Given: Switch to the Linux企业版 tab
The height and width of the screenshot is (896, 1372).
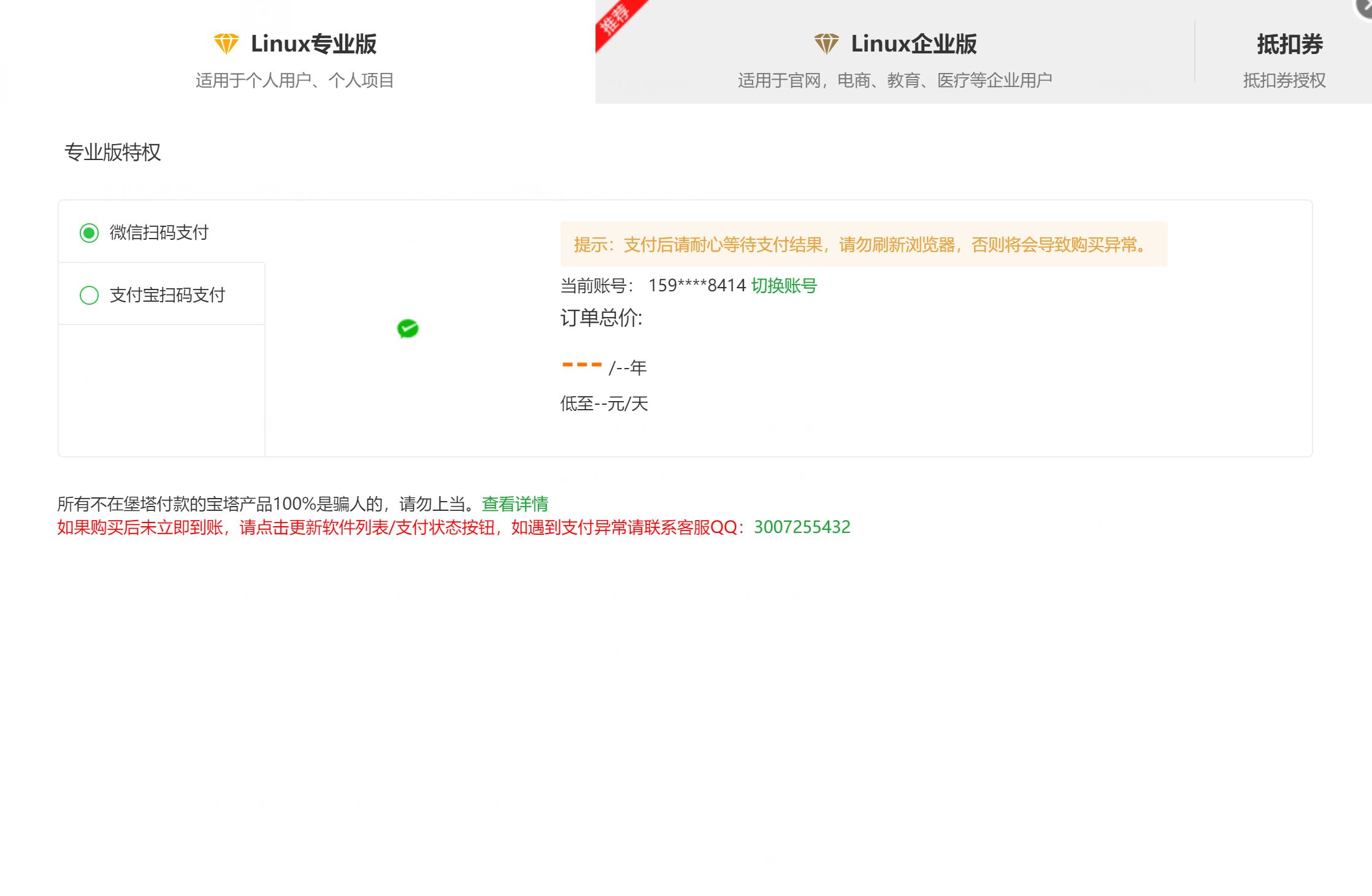Looking at the screenshot, I should (x=895, y=52).
